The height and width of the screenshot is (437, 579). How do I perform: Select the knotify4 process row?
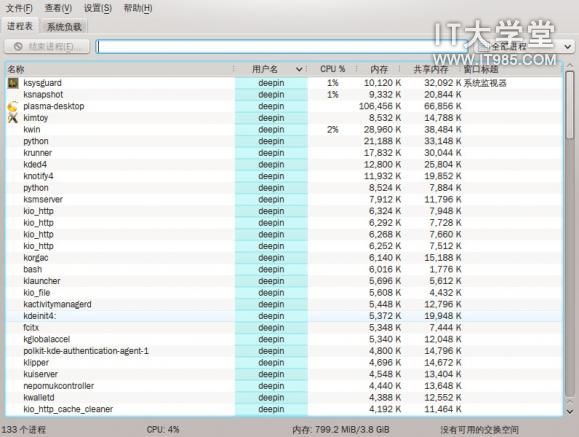click(x=284, y=176)
